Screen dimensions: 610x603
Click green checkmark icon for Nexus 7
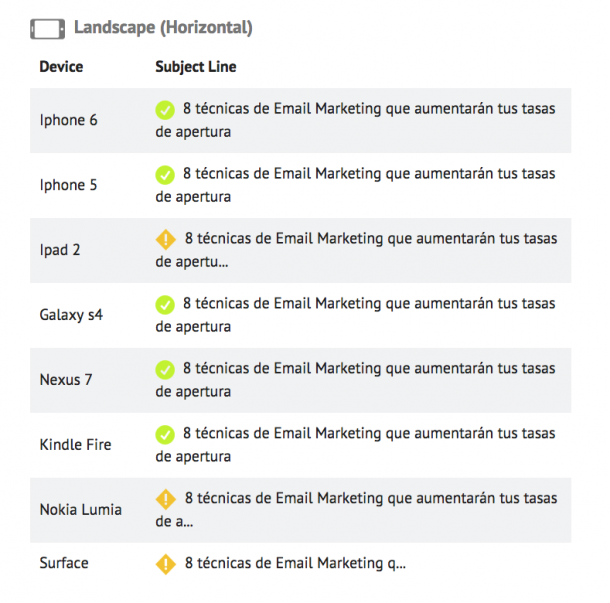pyautogui.click(x=165, y=369)
